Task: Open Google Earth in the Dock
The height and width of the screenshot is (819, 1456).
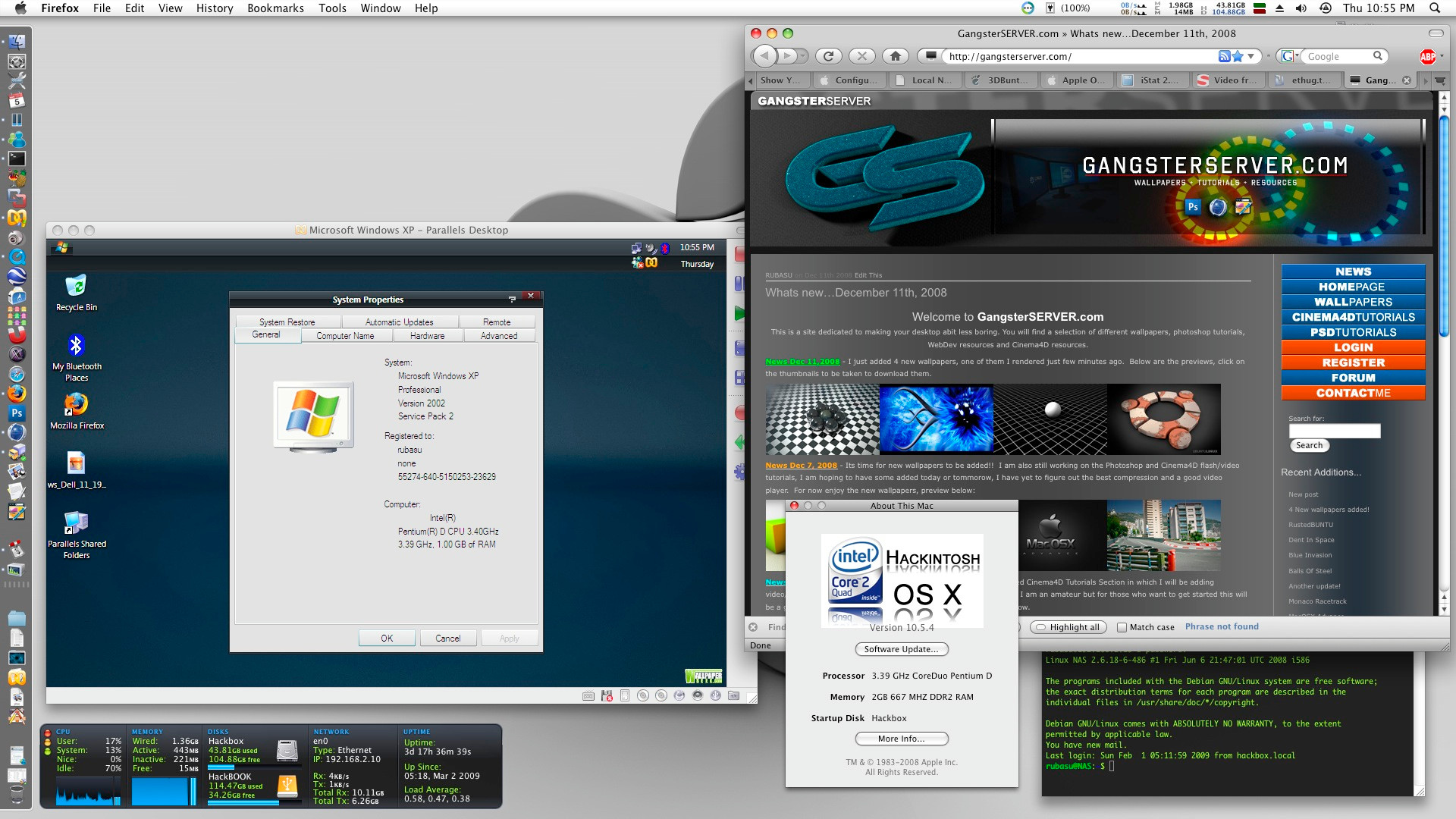Action: [17, 276]
